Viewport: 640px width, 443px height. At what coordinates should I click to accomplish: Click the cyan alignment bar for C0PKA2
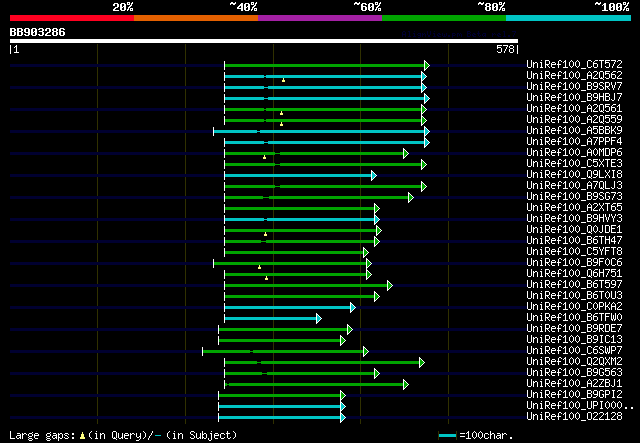tap(287, 307)
